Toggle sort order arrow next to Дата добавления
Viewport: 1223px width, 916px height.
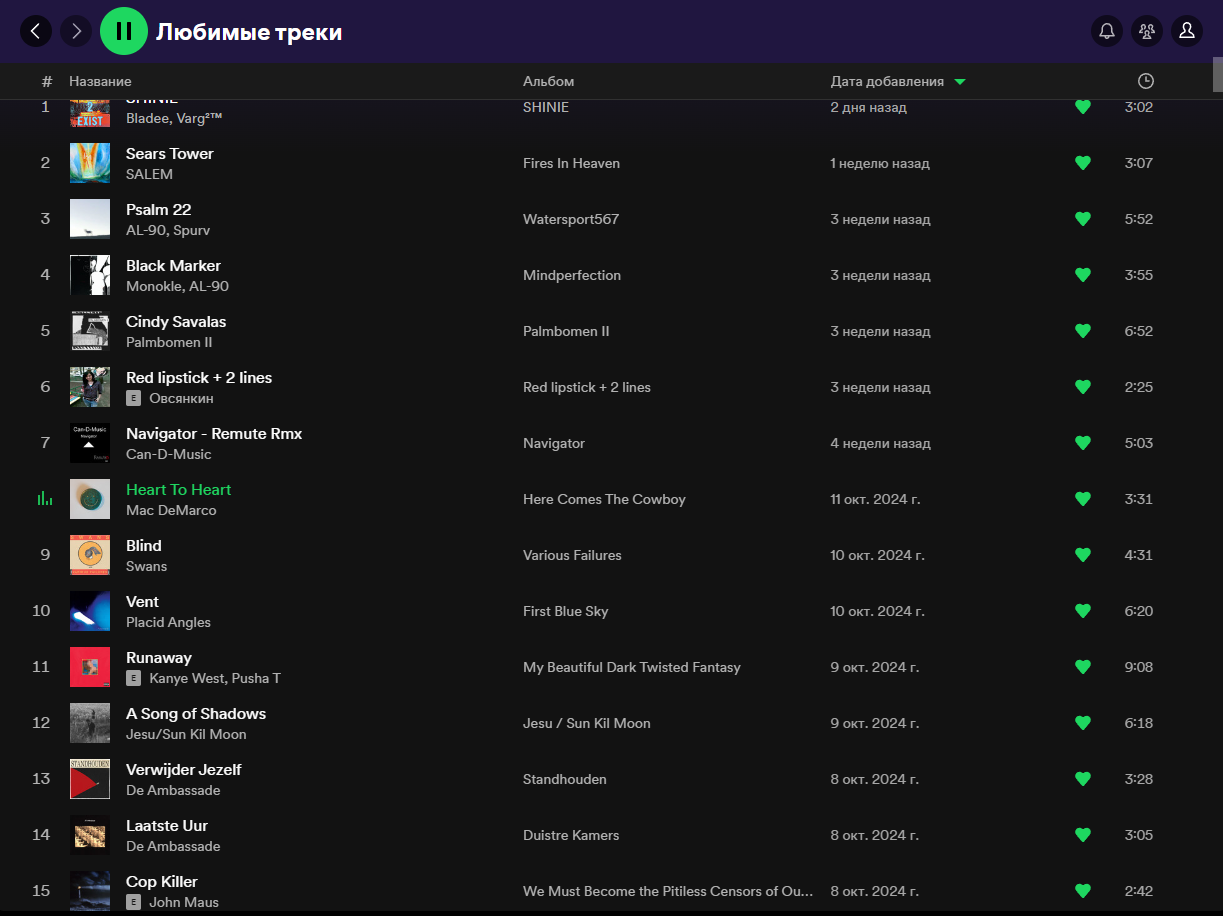(x=960, y=82)
